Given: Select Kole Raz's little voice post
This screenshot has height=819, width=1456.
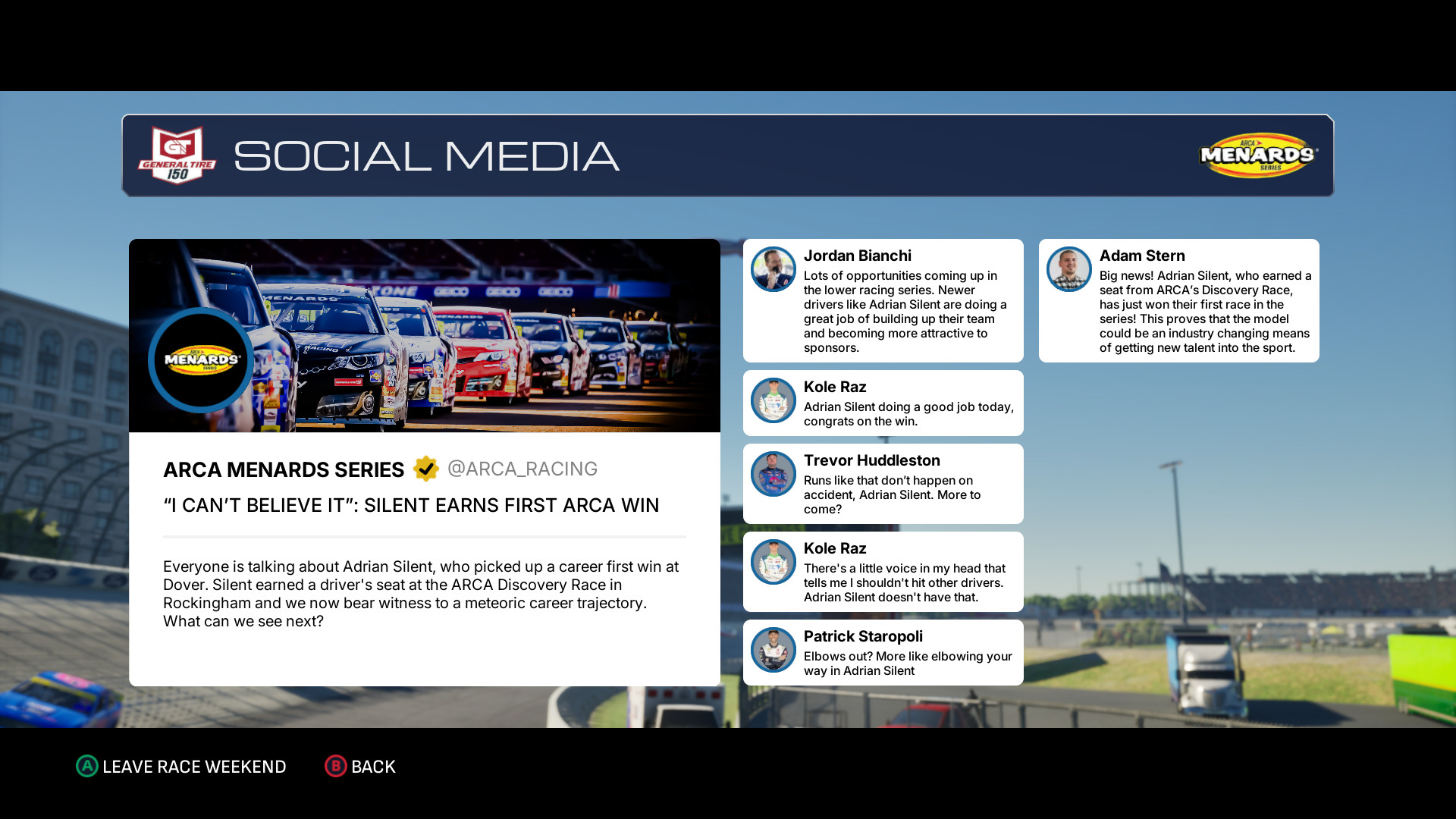Looking at the screenshot, I should (904, 582).
